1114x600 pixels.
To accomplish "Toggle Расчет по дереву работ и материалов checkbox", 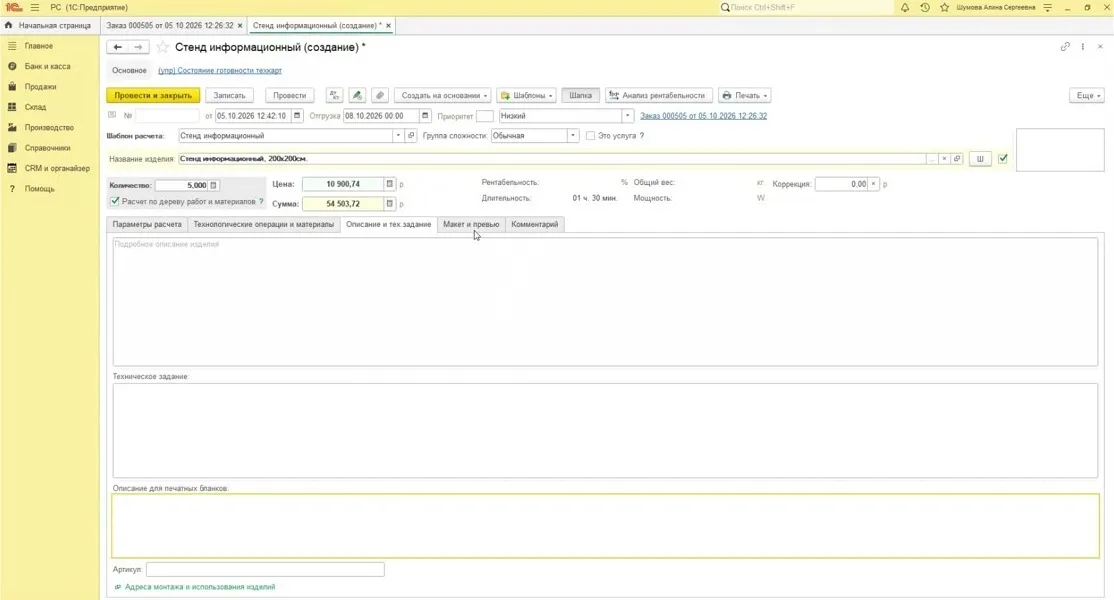I will [114, 202].
